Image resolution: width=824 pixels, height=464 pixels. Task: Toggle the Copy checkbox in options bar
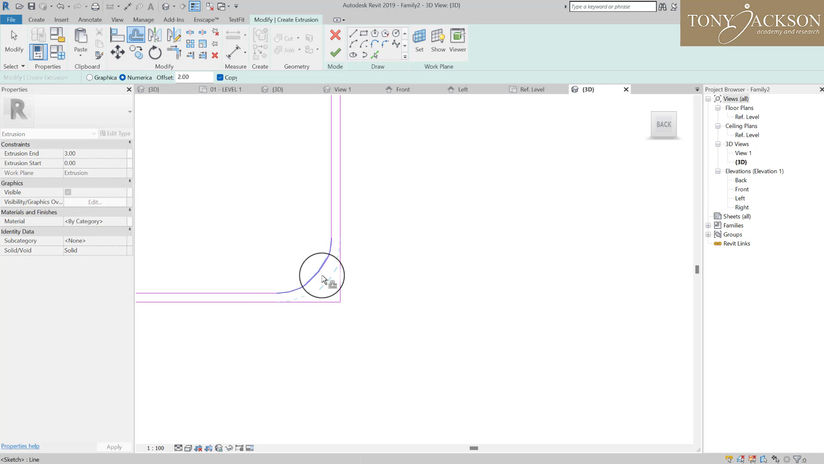[220, 77]
